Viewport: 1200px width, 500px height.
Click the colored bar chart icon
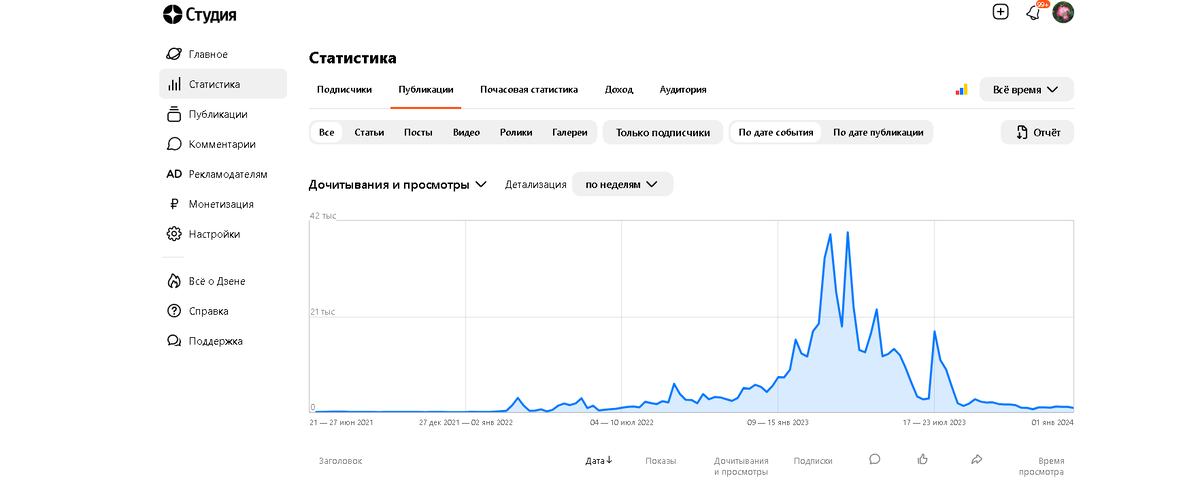coord(961,90)
